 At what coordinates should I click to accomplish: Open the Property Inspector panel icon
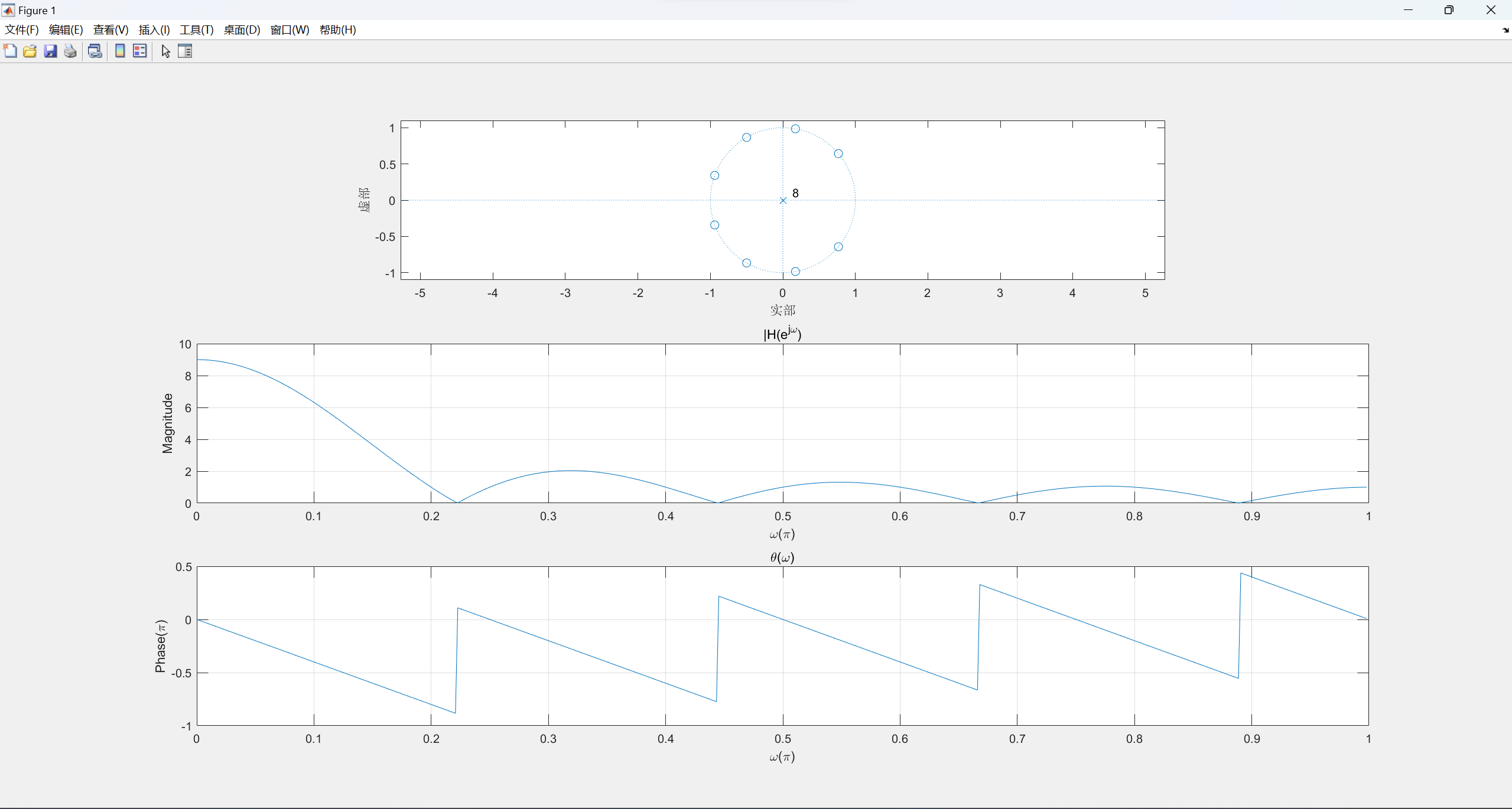185,51
